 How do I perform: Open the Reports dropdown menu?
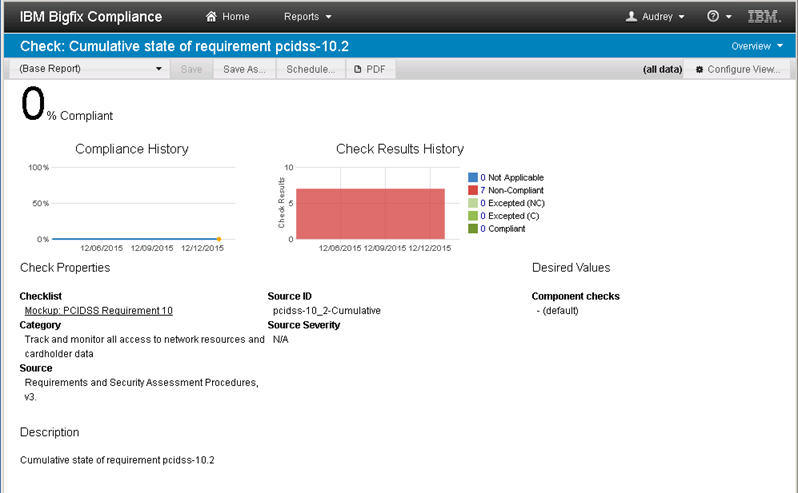tap(307, 17)
